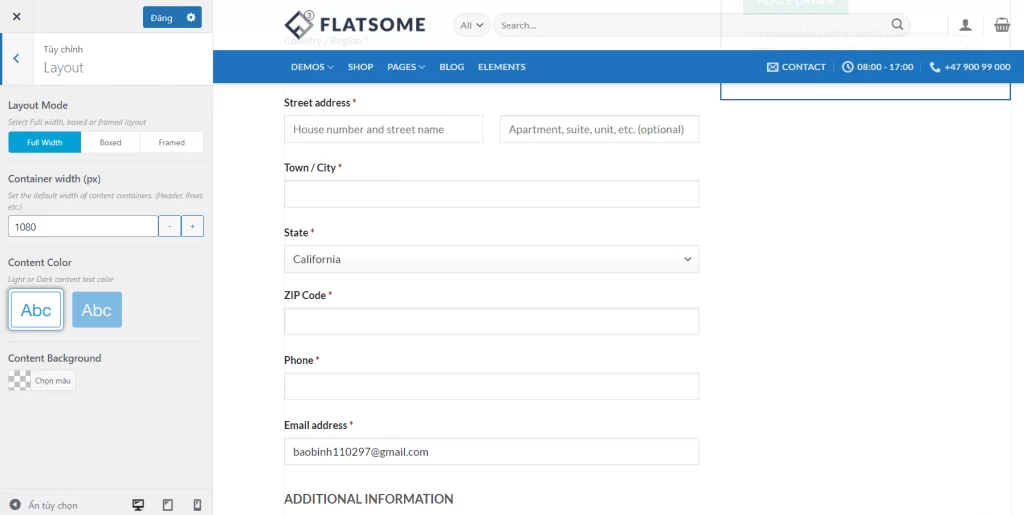Expand the DEMOS menu
The height and width of the screenshot is (515, 1024).
(312, 67)
